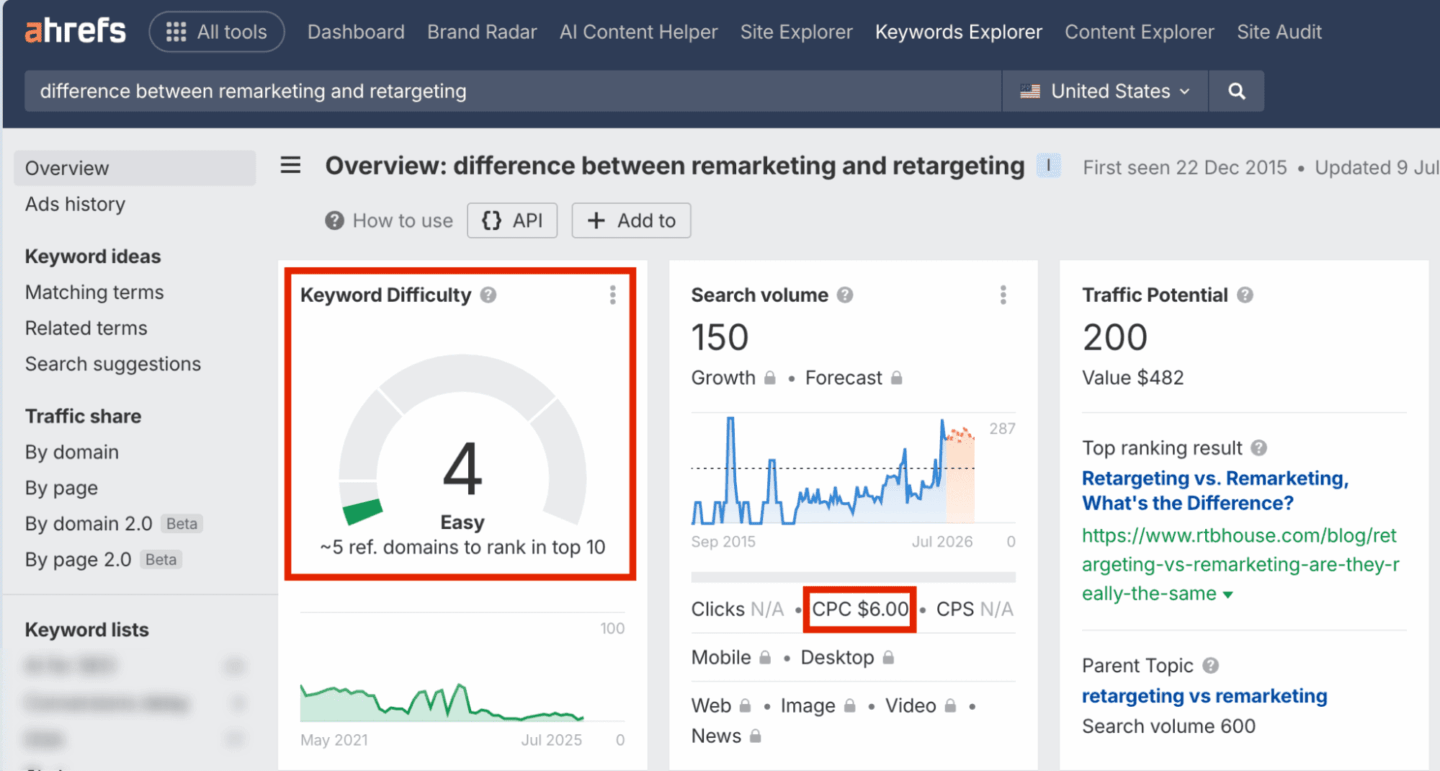Open Brand Radar
This screenshot has width=1440, height=771.
pyautogui.click(x=482, y=32)
